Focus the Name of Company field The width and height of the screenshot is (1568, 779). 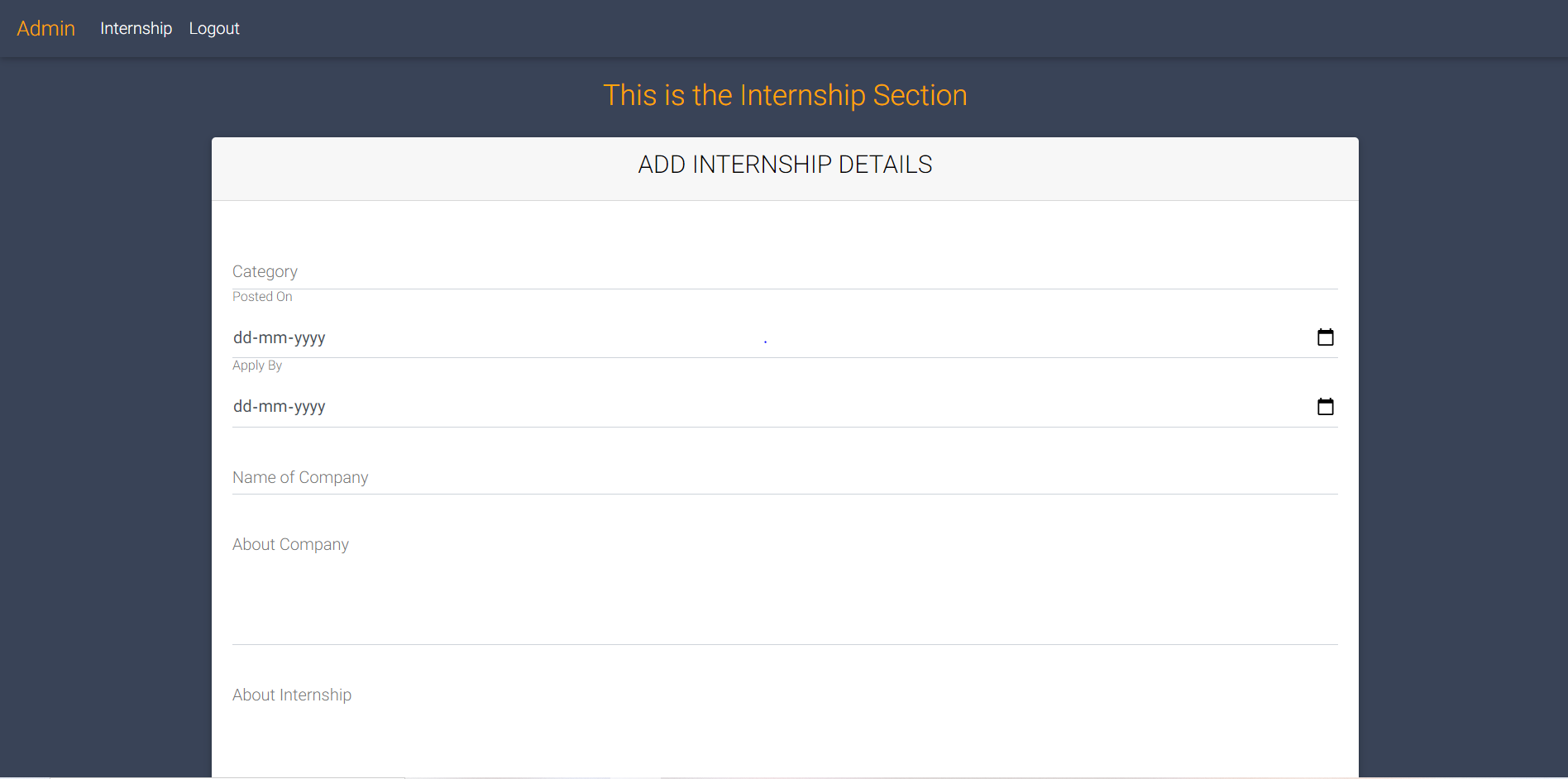(x=784, y=478)
